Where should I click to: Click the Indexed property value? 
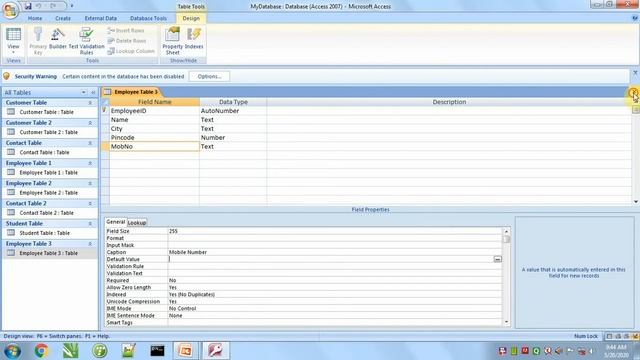point(335,294)
